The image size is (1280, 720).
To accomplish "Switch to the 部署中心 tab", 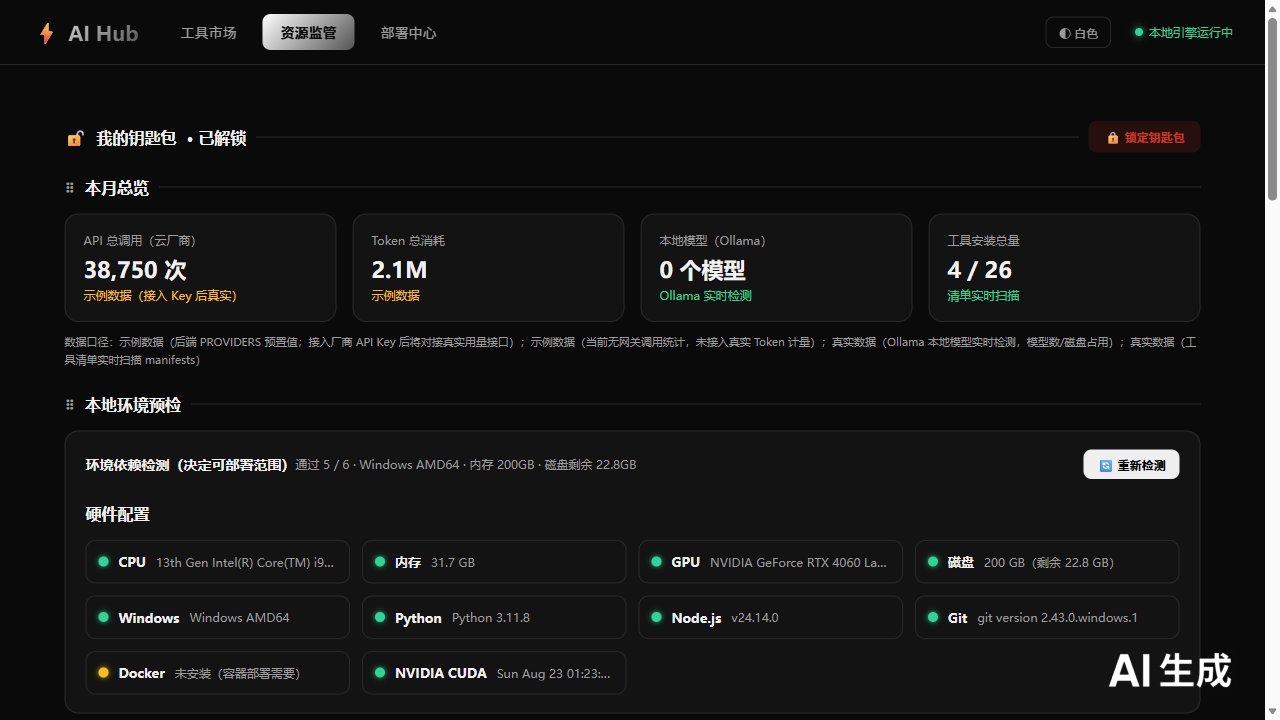I will coord(409,32).
